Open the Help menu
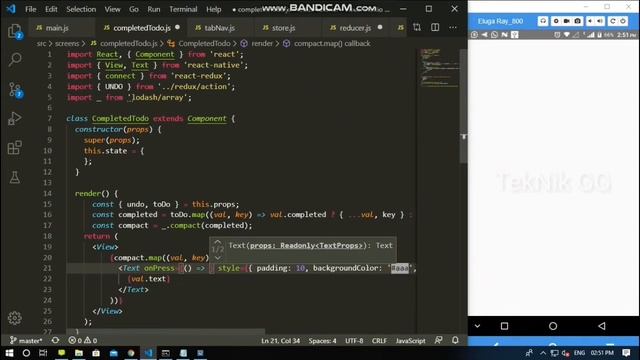Viewport: 640px width, 360px height. (213, 9)
